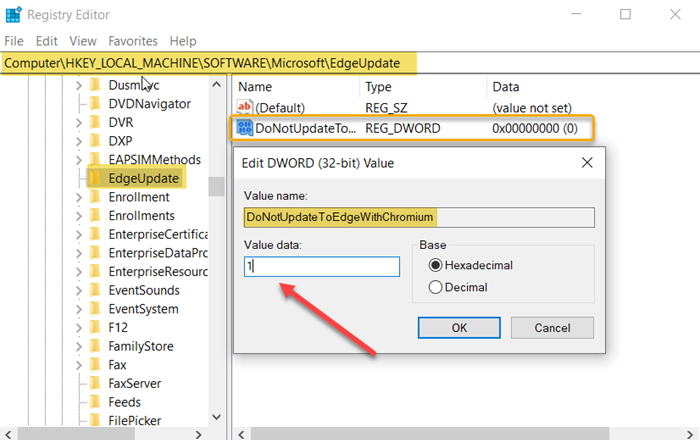
Task: Click the Value data input field
Action: pyautogui.click(x=321, y=266)
